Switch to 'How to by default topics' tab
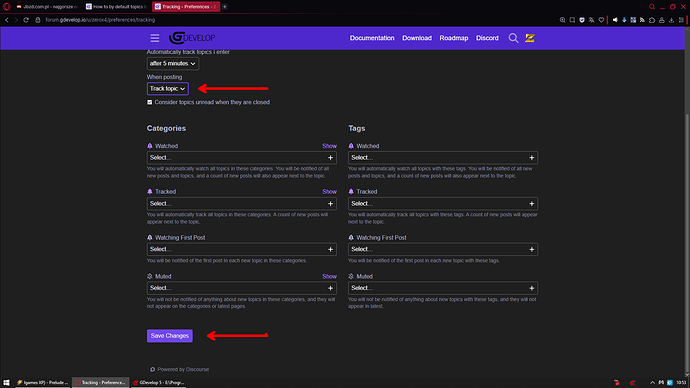 (x=117, y=7)
